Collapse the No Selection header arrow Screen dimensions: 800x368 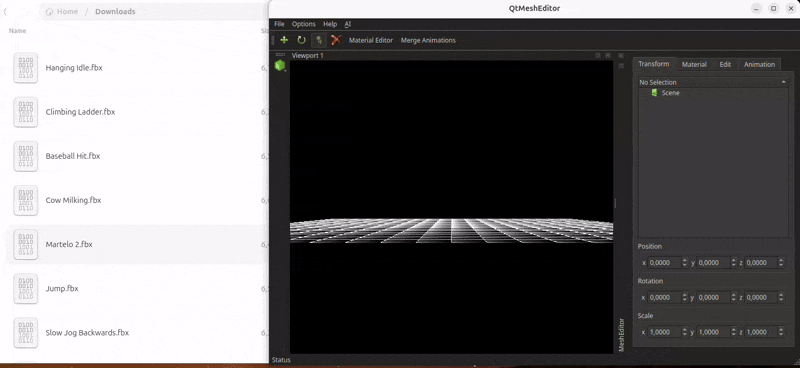(x=783, y=82)
